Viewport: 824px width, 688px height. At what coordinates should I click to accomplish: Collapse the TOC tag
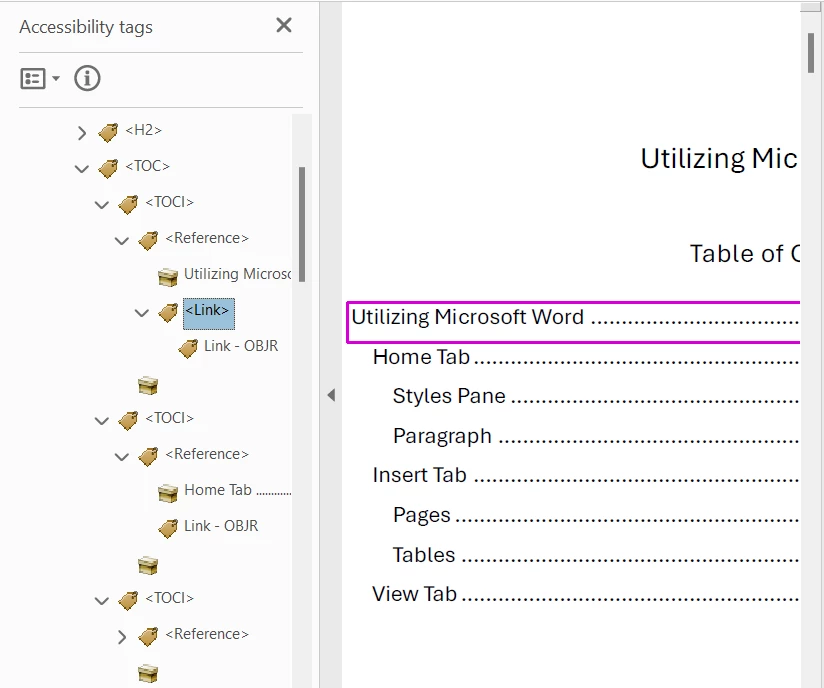tap(81, 169)
